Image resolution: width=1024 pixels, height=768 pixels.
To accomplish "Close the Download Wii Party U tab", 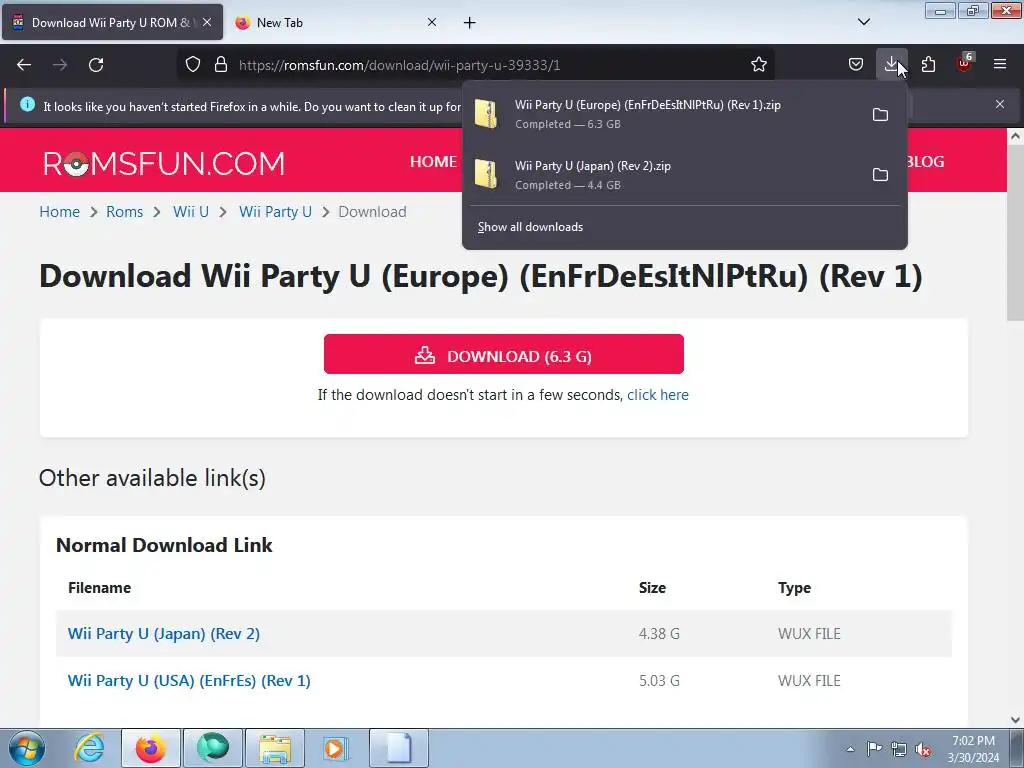I will pyautogui.click(x=207, y=23).
